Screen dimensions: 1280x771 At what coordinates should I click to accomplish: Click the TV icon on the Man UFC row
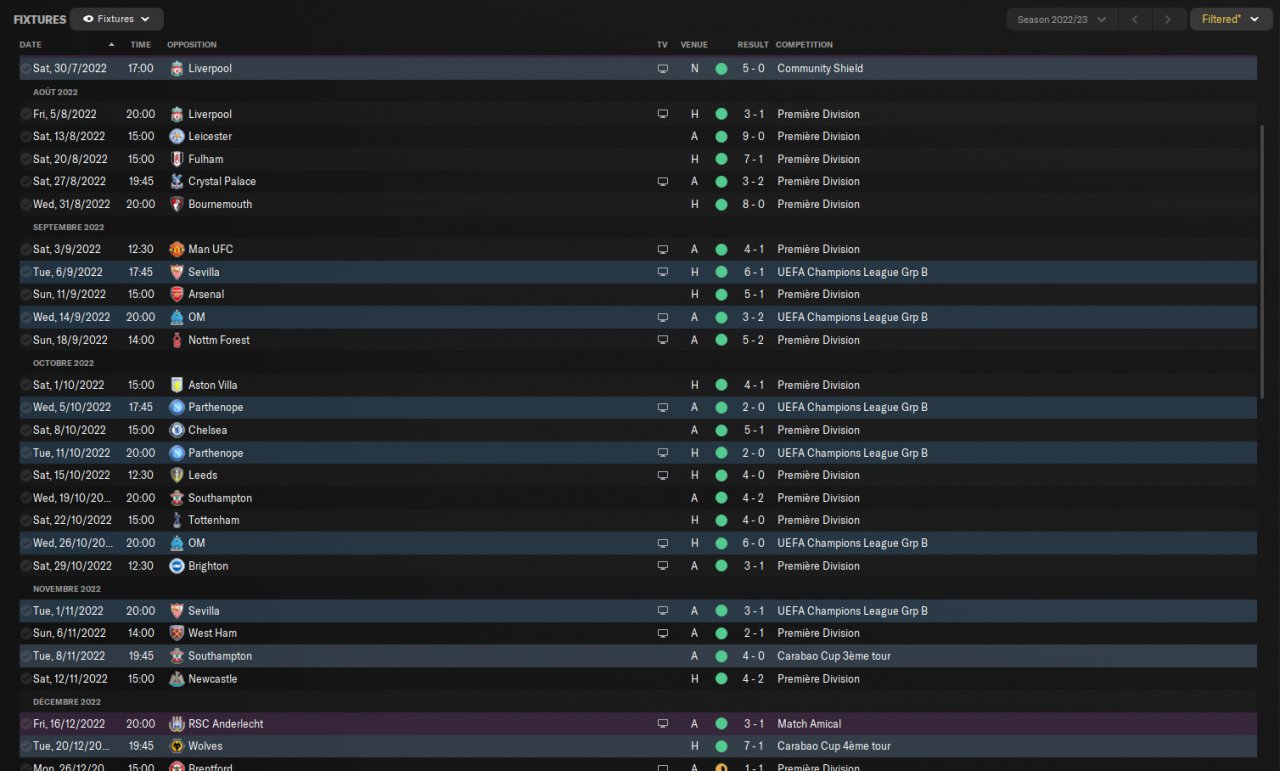662,249
